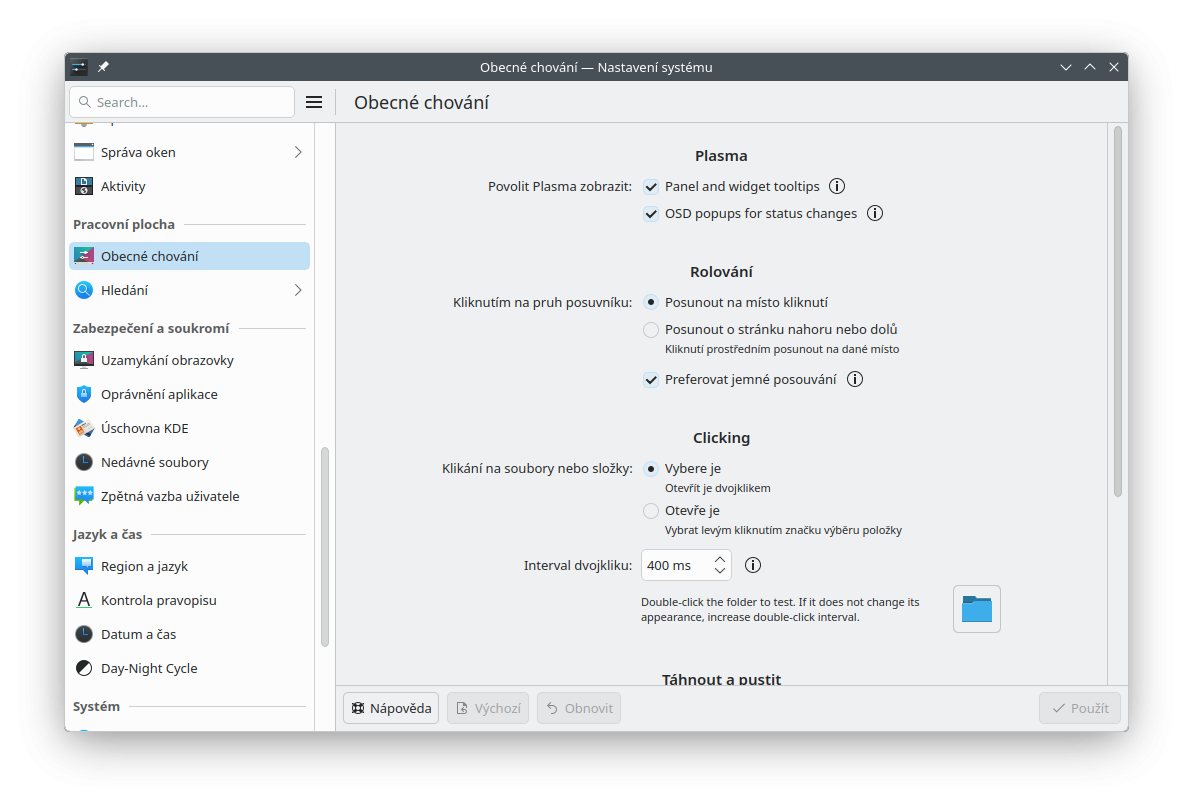Click the Nápověda help button
Image resolution: width=1193 pixels, height=808 pixels.
click(391, 708)
